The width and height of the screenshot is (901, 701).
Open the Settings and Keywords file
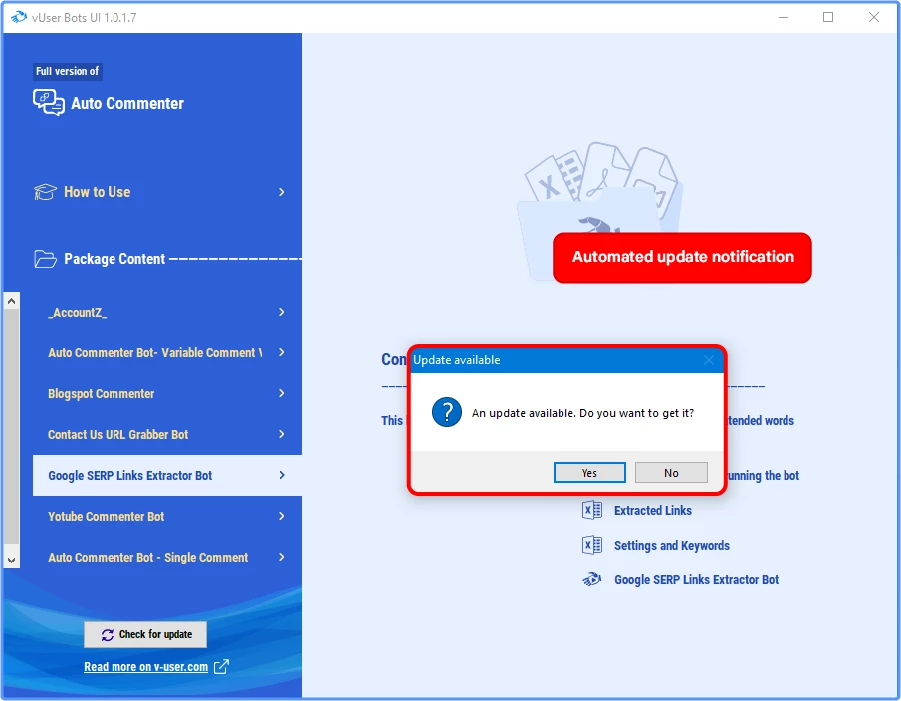672,545
